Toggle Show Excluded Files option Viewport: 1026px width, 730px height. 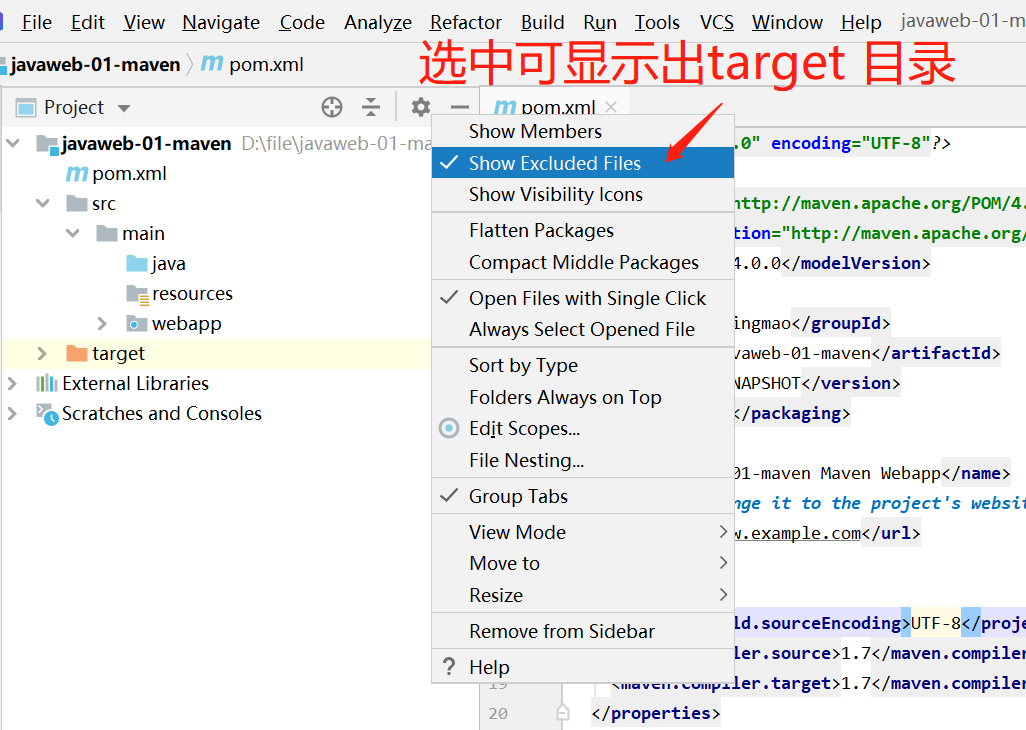tap(582, 163)
